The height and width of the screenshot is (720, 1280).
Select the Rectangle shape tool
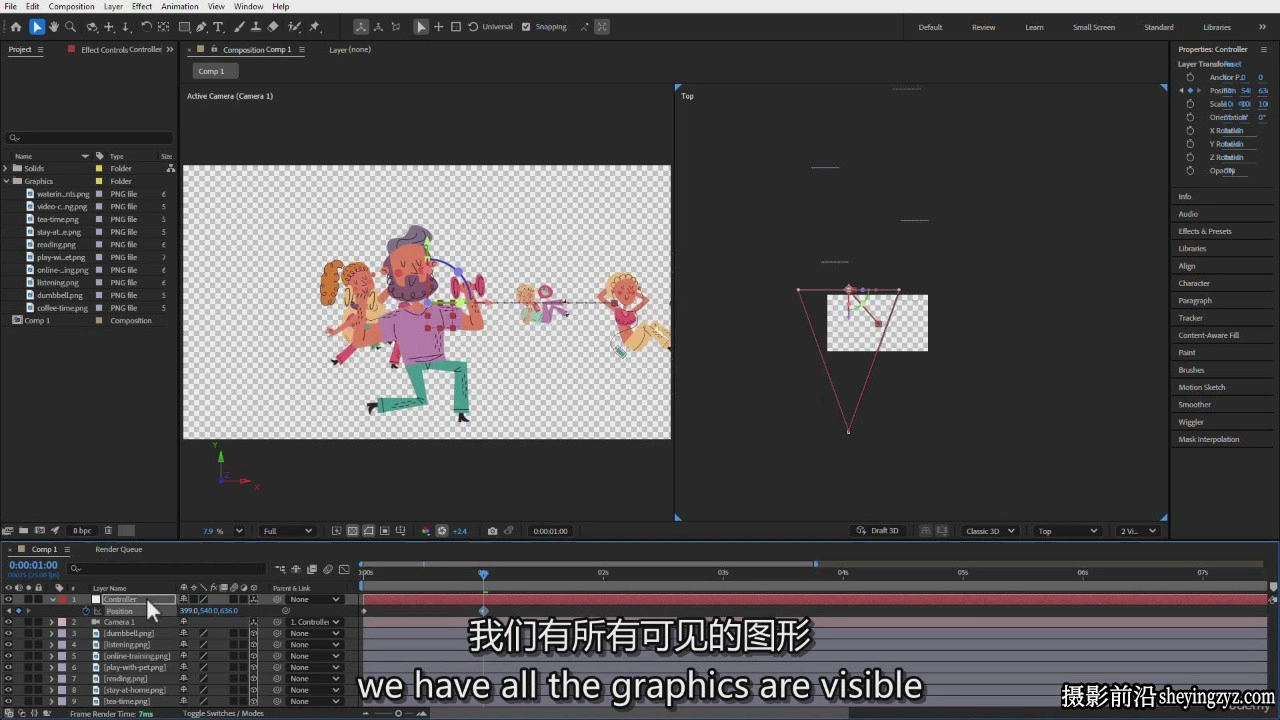(x=184, y=27)
